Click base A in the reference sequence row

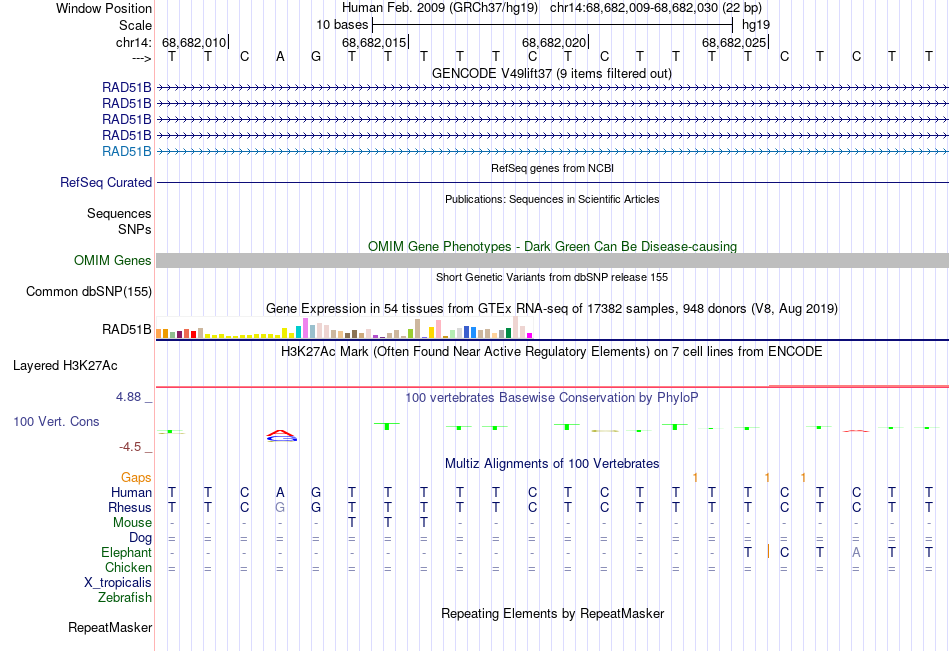280,56
